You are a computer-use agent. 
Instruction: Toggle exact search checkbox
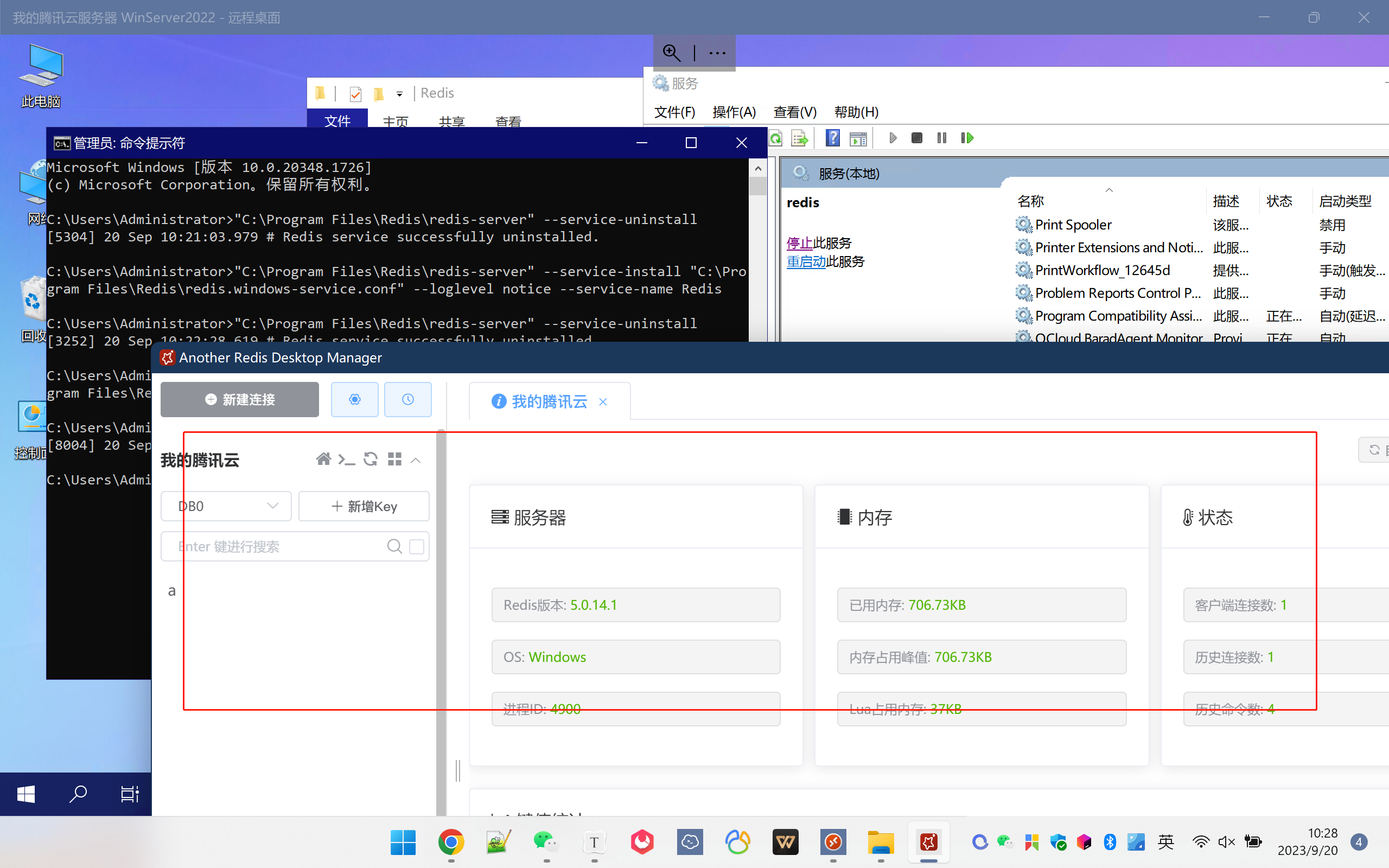pos(417,546)
